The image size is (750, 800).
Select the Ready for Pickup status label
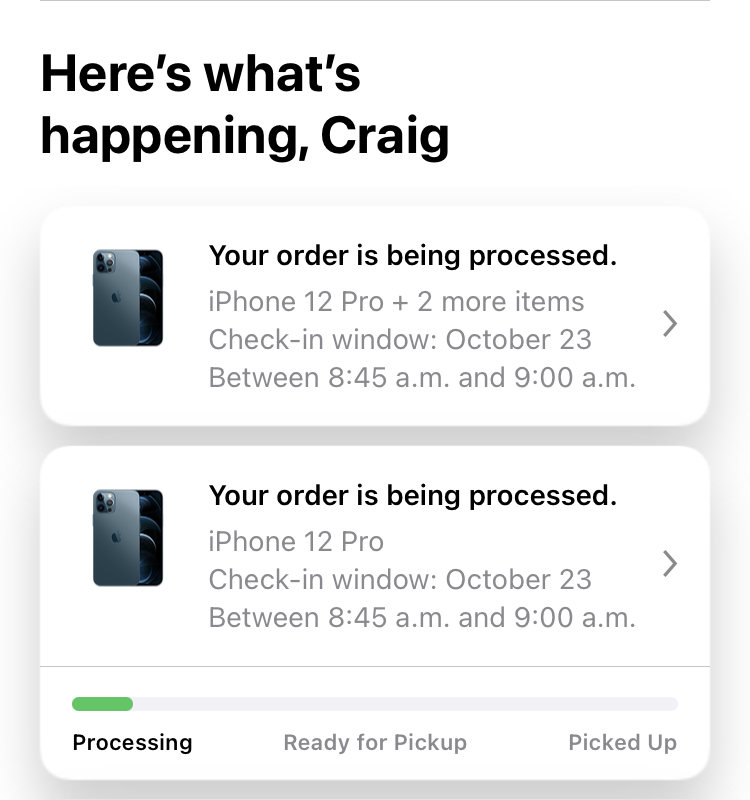pyautogui.click(x=375, y=742)
